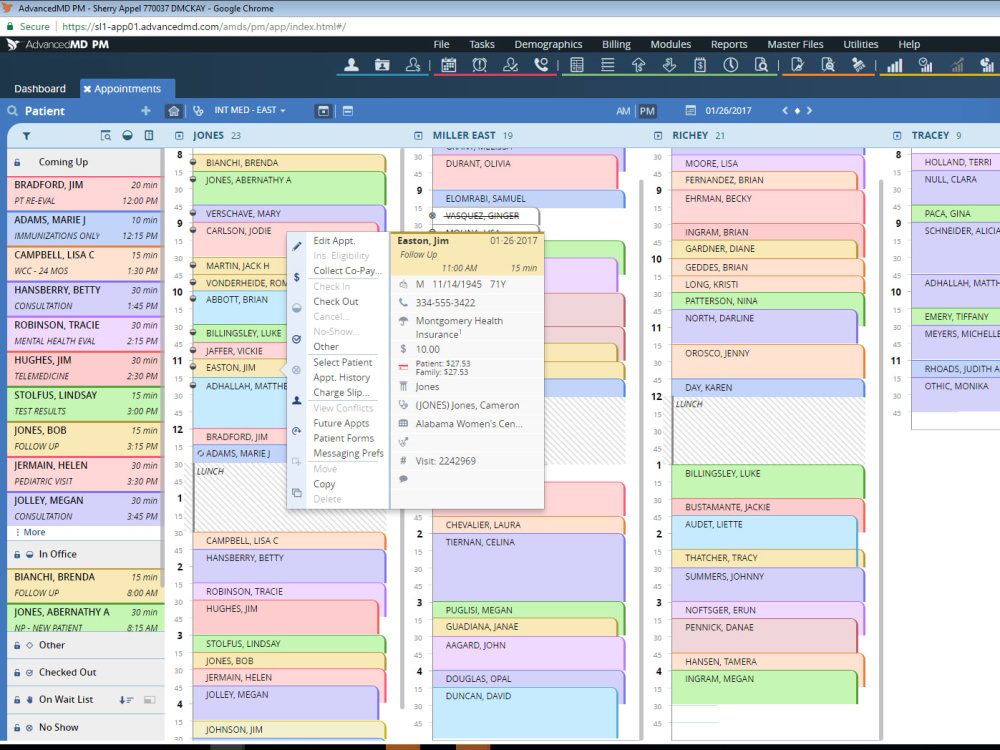The width and height of the screenshot is (1000, 750).
Task: Open the Master Files menu
Action: pos(795,45)
